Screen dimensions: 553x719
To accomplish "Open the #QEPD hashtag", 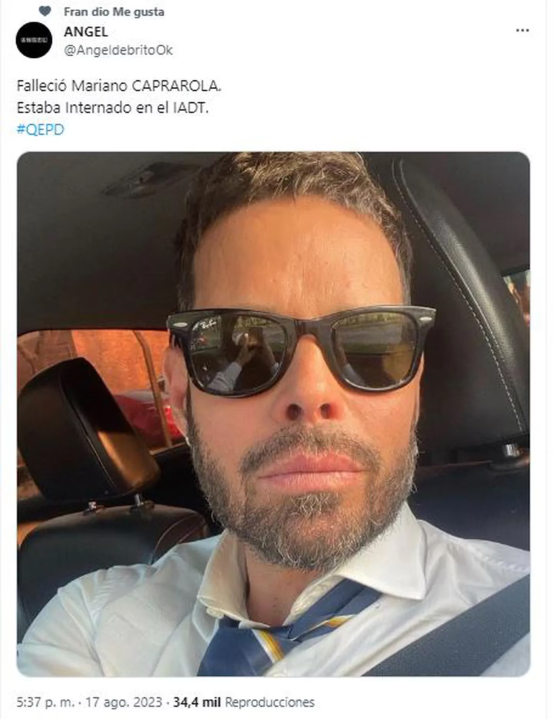I will pos(40,129).
